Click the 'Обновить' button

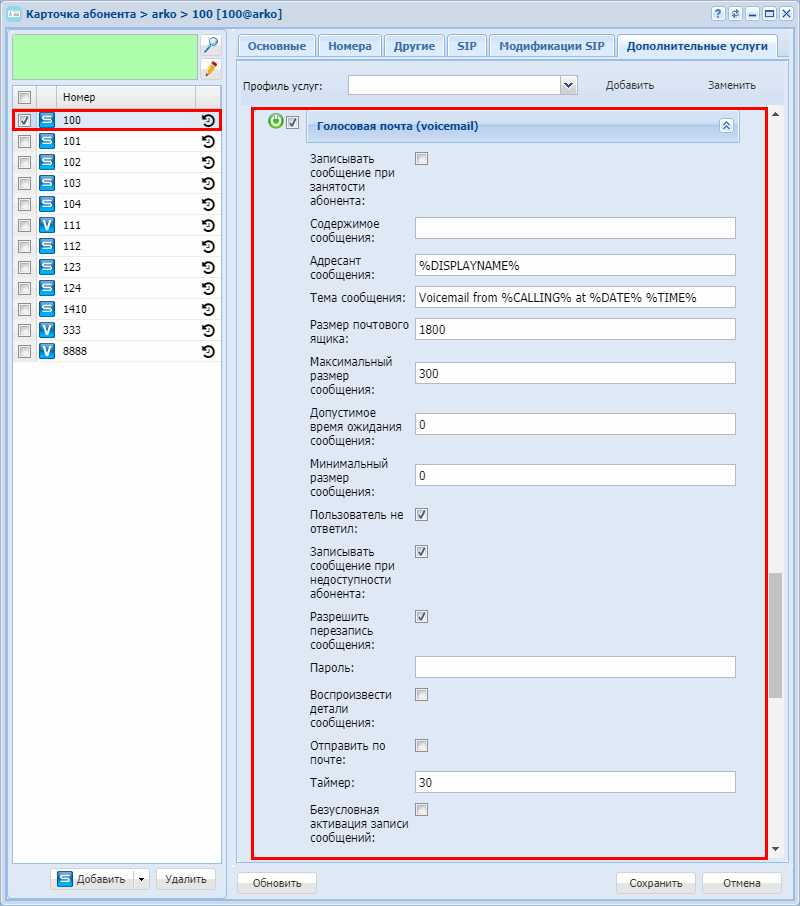[x=277, y=883]
